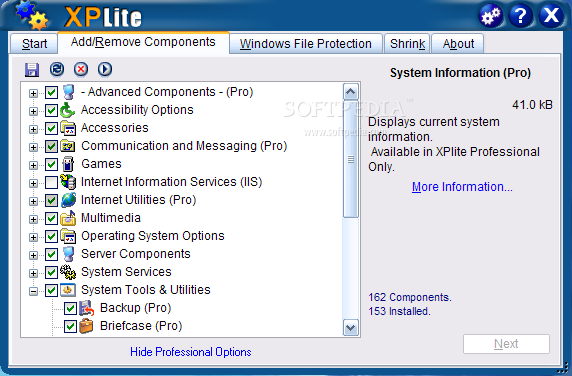The image size is (572, 376).
Task: Expand the Multimedia tree node
Action: pos(33,219)
